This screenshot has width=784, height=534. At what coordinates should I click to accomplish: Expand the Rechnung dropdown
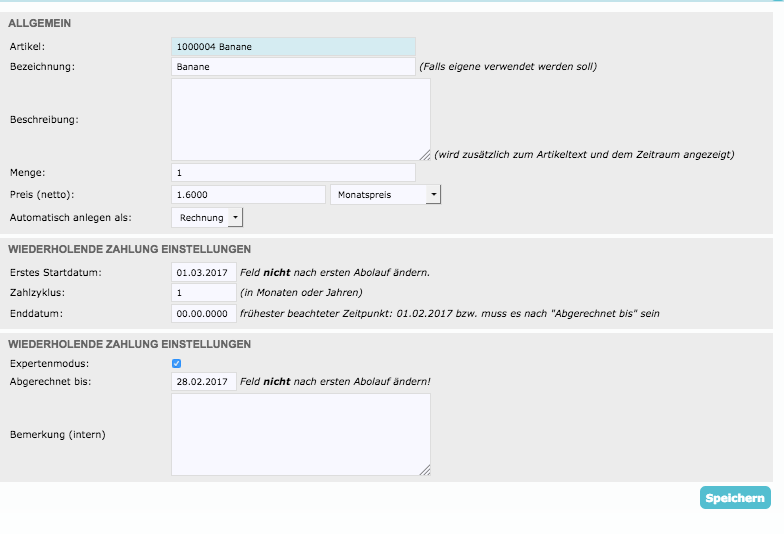207,217
